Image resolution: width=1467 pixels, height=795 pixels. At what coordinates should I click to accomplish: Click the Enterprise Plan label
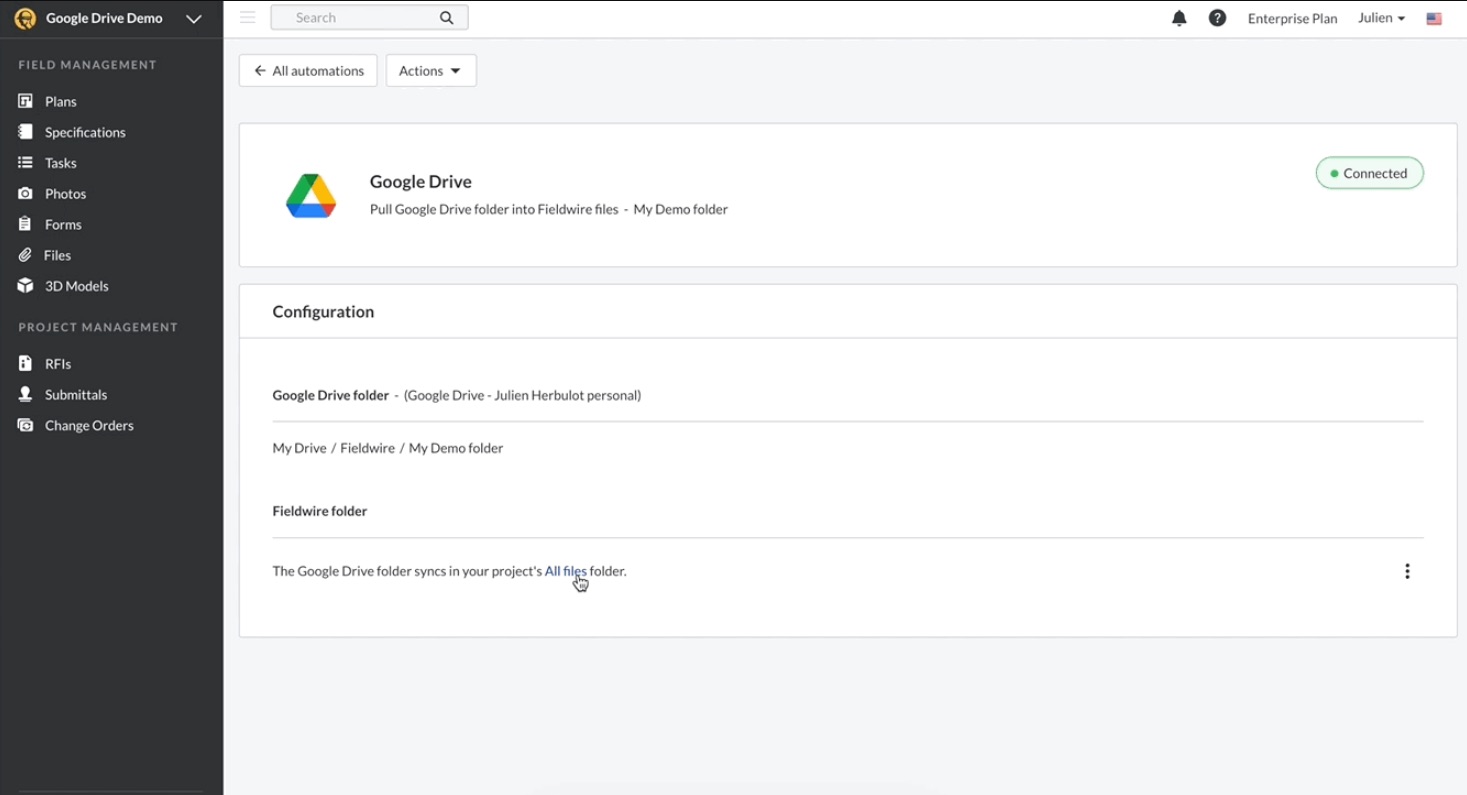pyautogui.click(x=1292, y=18)
